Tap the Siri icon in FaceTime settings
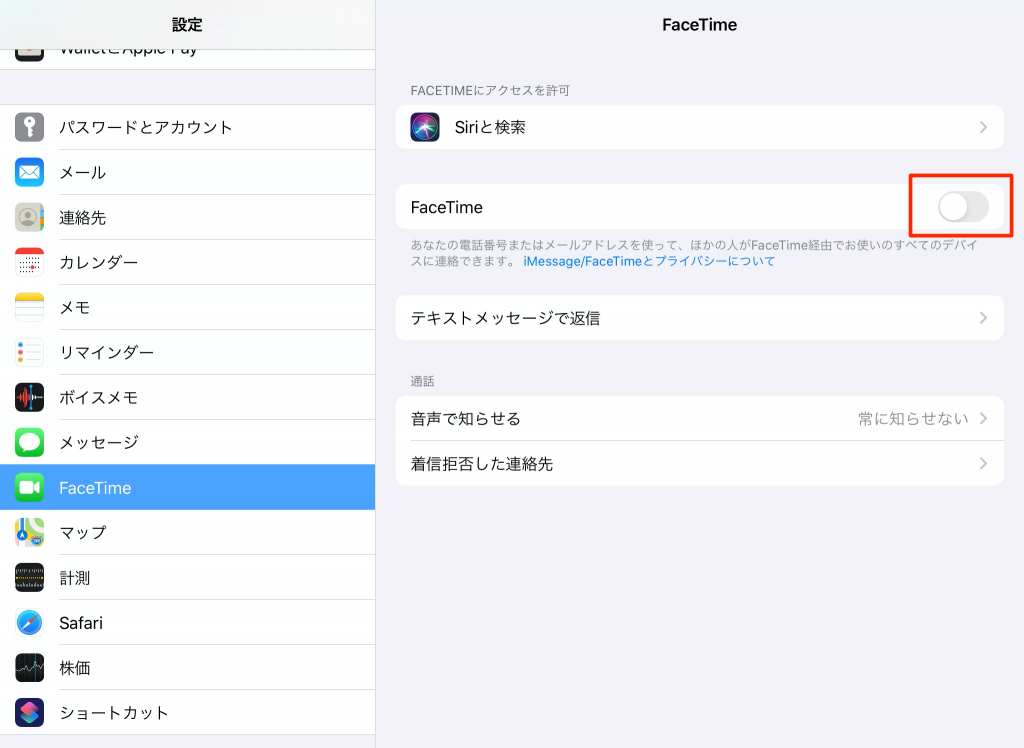Viewport: 1024px width, 748px height. [x=425, y=127]
